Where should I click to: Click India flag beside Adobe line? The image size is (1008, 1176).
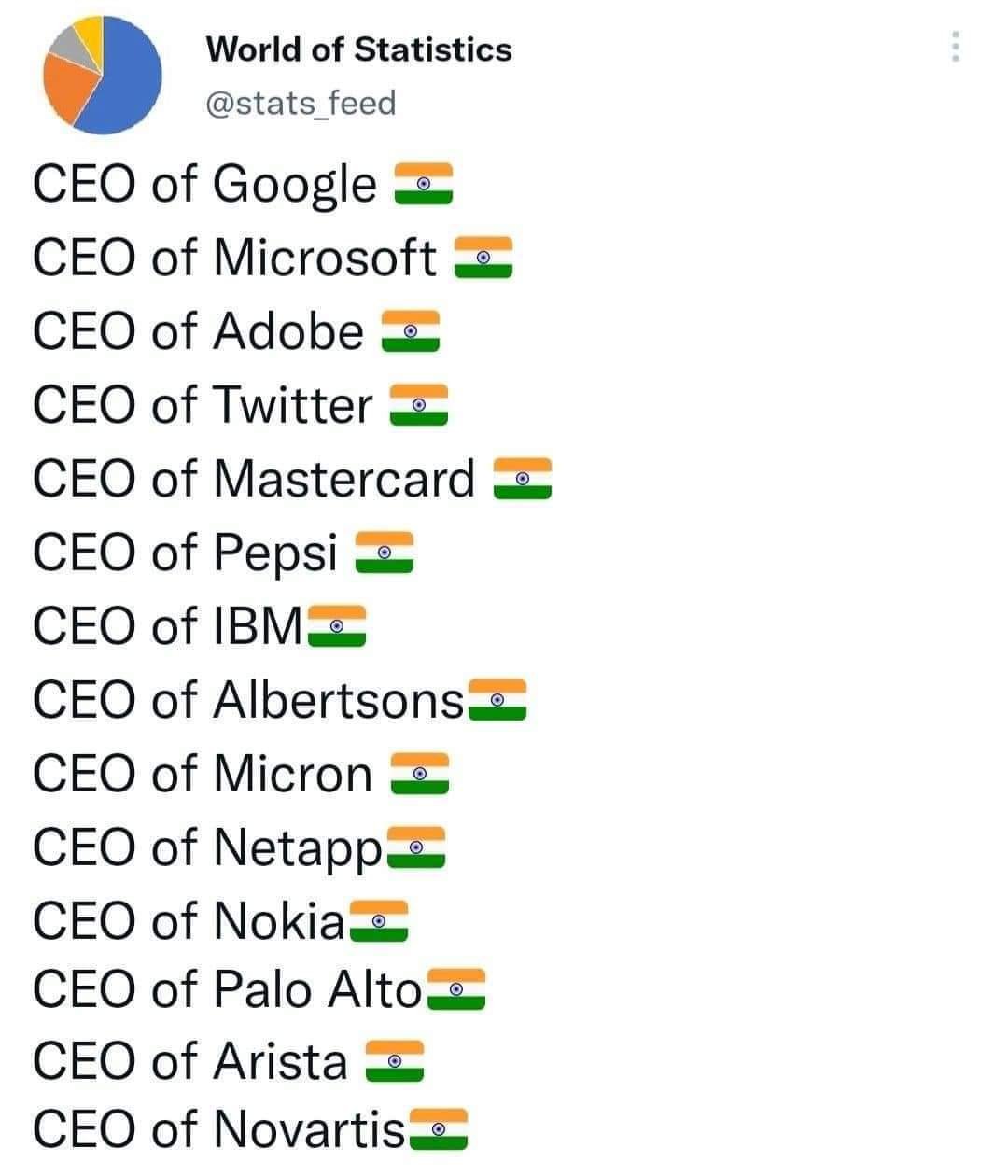coord(410,332)
